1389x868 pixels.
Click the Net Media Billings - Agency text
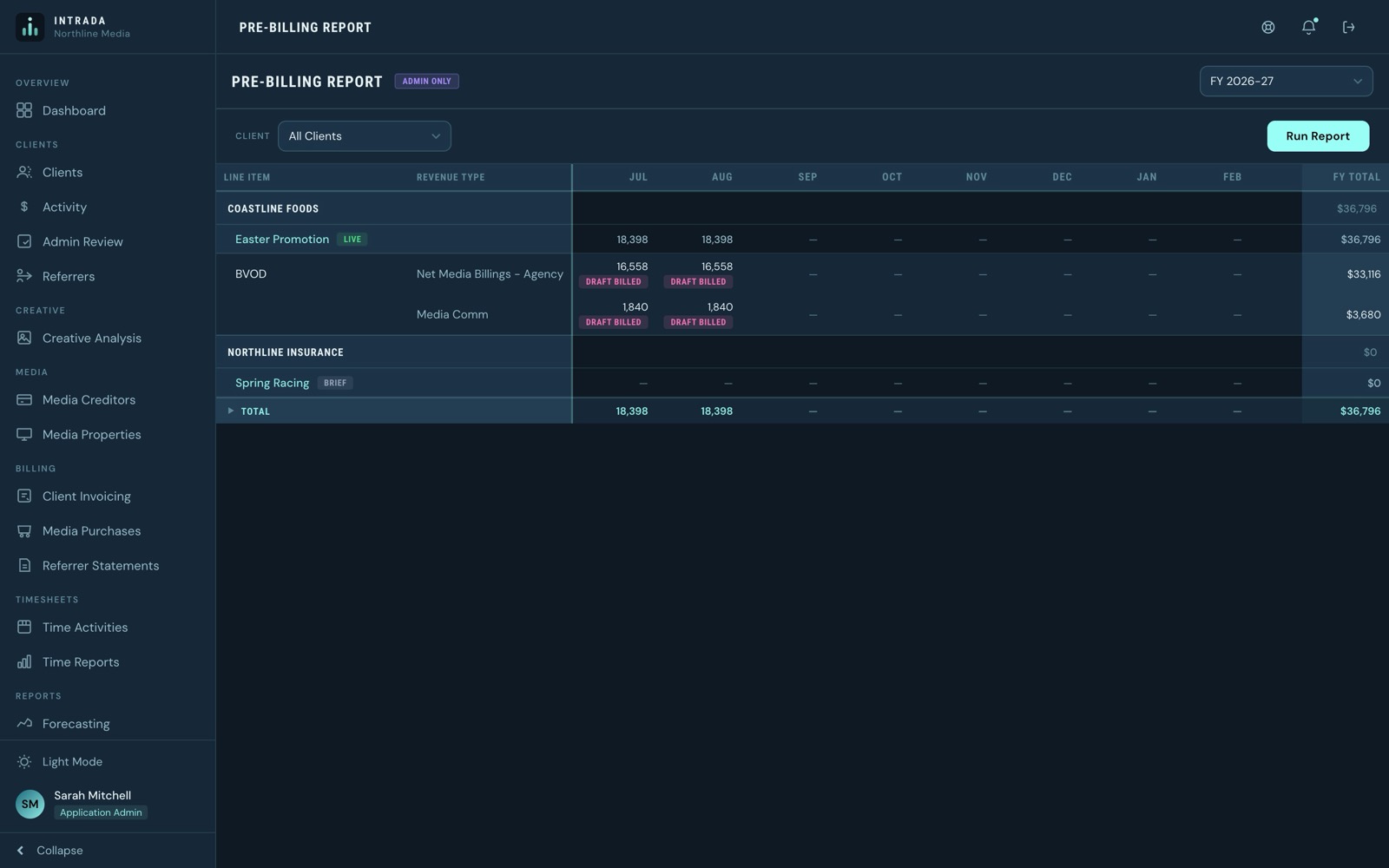tap(490, 273)
